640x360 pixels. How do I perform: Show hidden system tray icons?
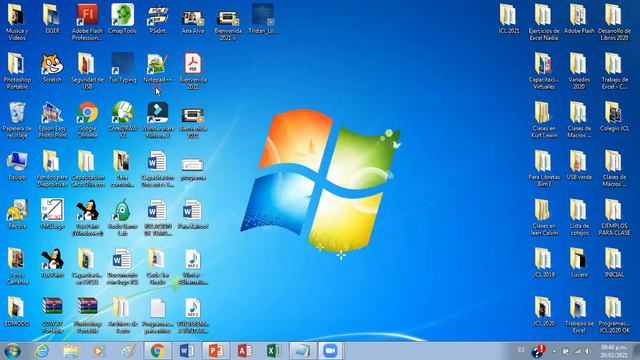pos(554,351)
